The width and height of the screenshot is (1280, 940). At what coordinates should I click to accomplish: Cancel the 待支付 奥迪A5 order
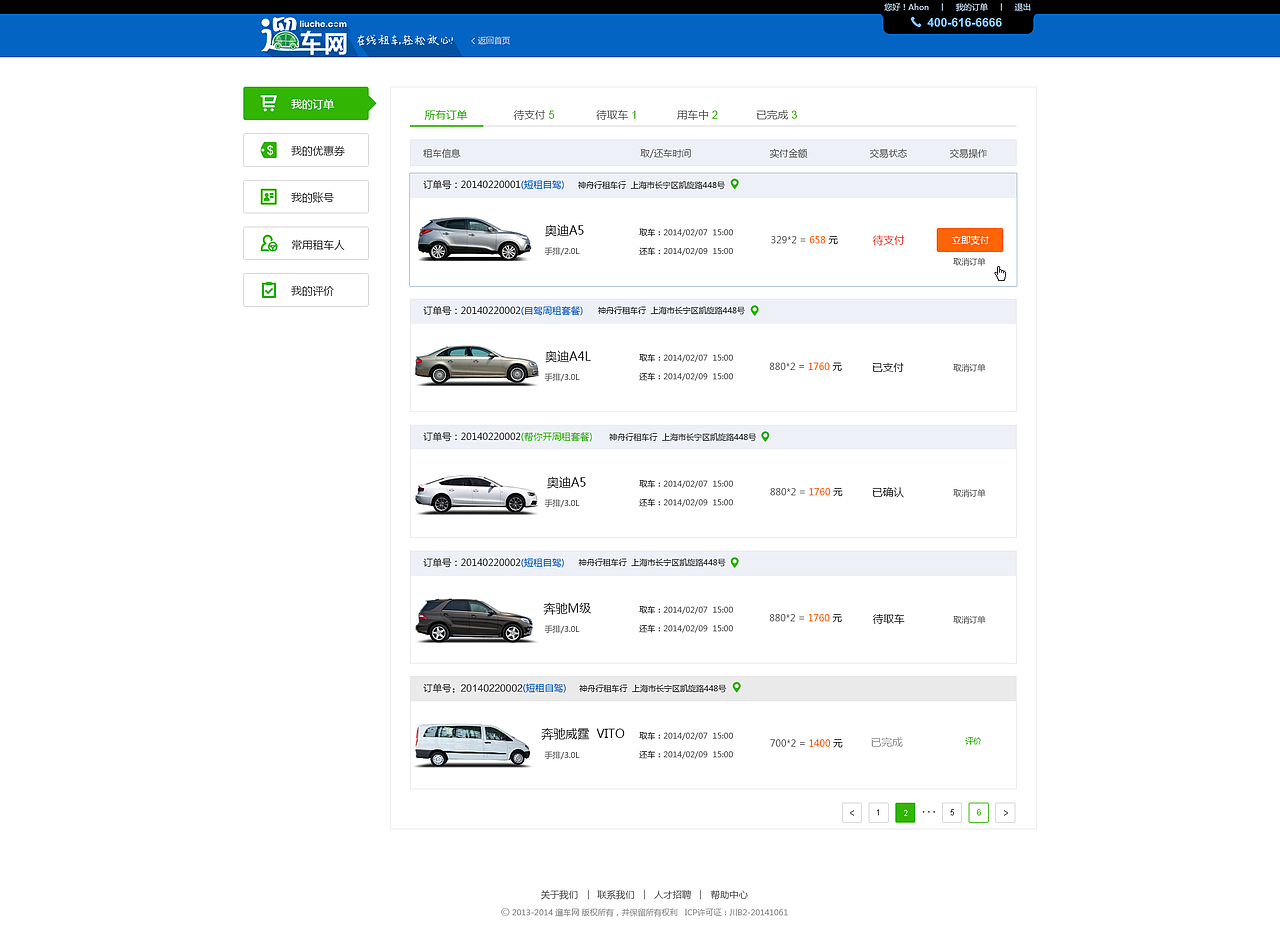(x=969, y=262)
